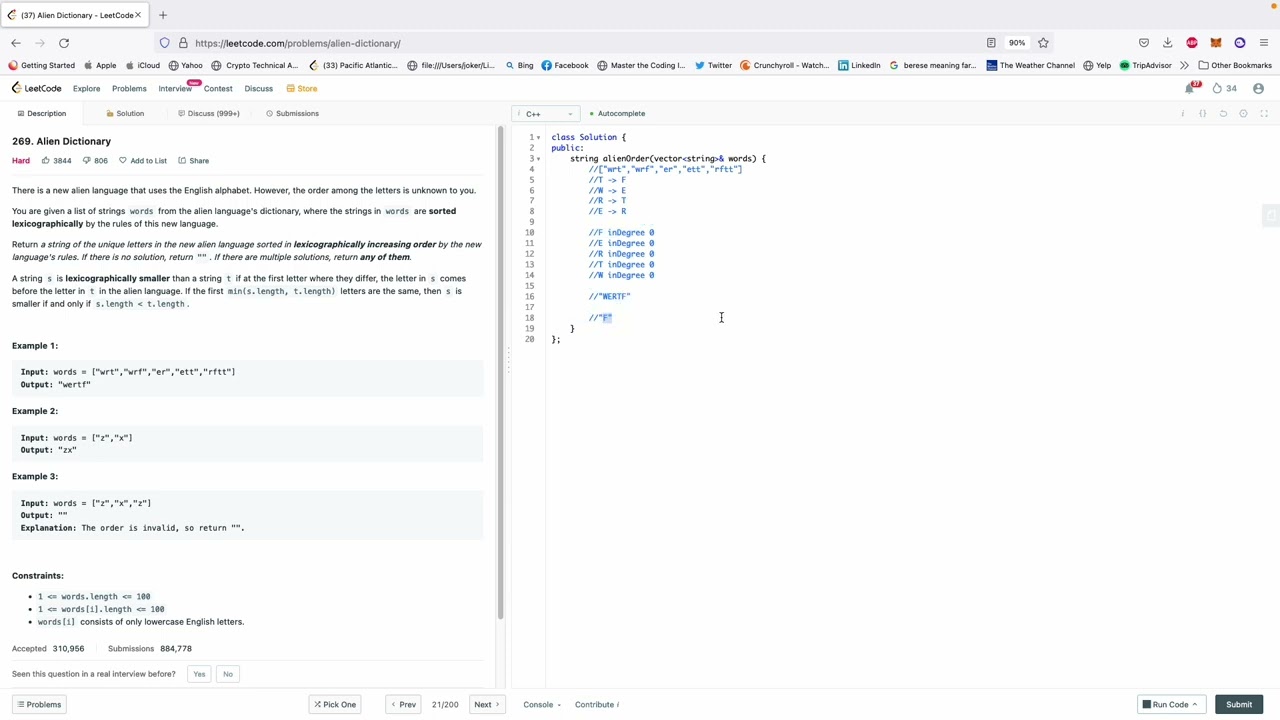Answer Yes to seen in interview
The image size is (1280, 720).
pyautogui.click(x=199, y=674)
